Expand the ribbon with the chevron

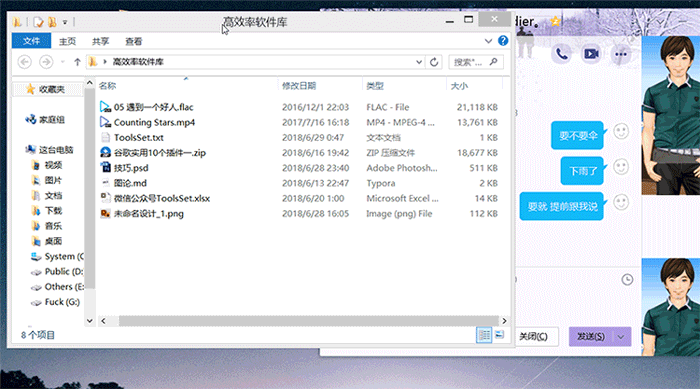(488, 41)
